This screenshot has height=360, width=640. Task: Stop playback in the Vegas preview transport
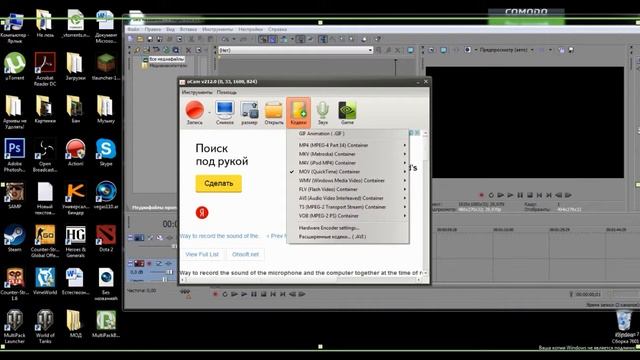(x=530, y=195)
